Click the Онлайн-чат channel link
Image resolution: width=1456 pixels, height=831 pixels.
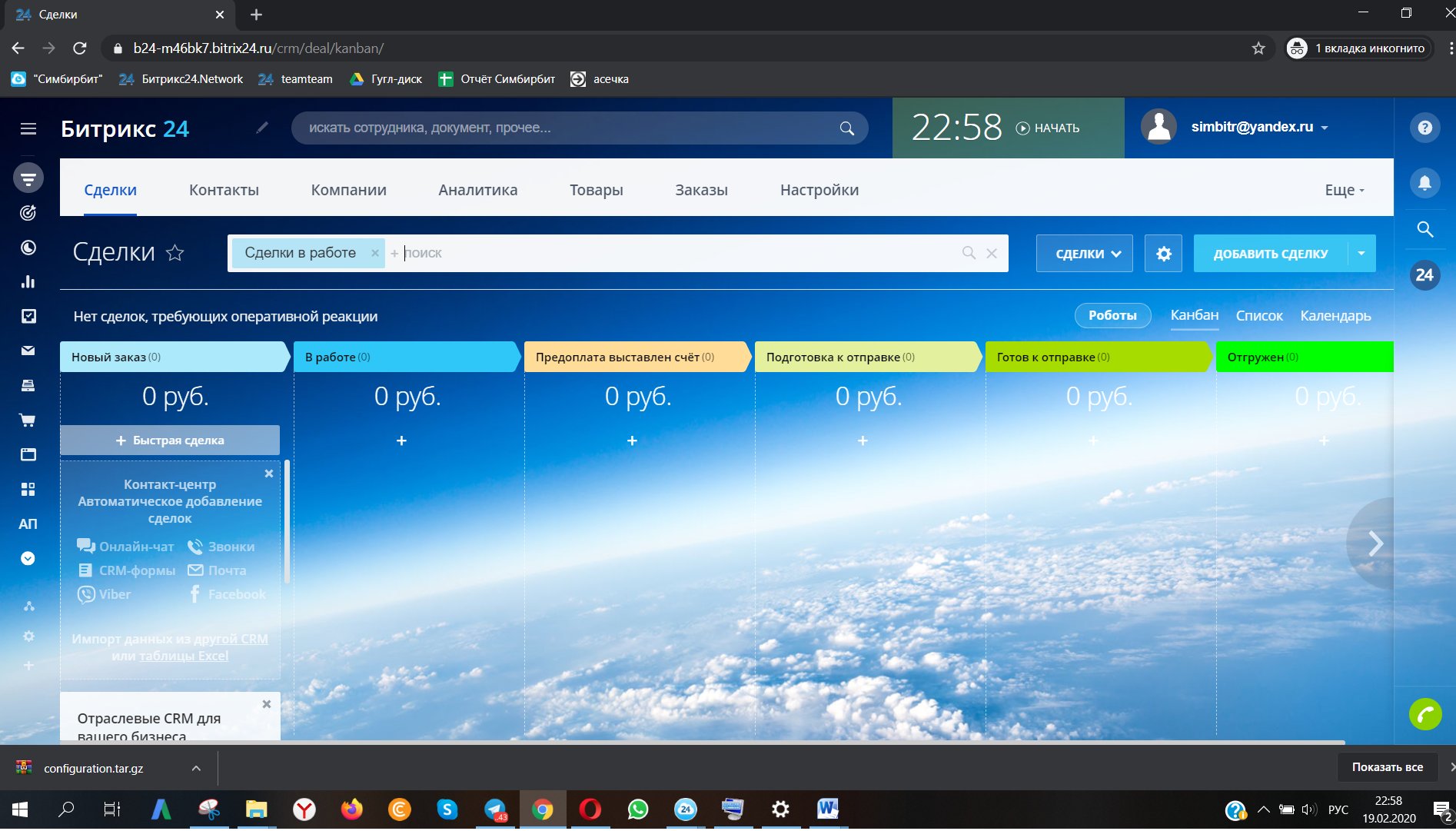[x=125, y=547]
